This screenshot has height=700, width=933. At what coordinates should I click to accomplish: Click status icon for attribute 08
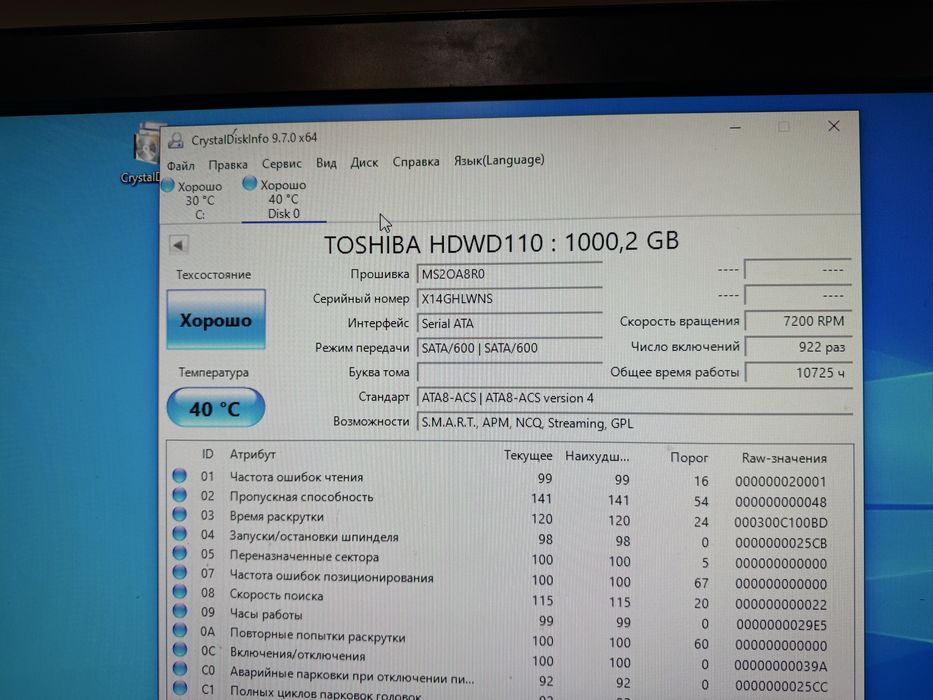pos(179,592)
